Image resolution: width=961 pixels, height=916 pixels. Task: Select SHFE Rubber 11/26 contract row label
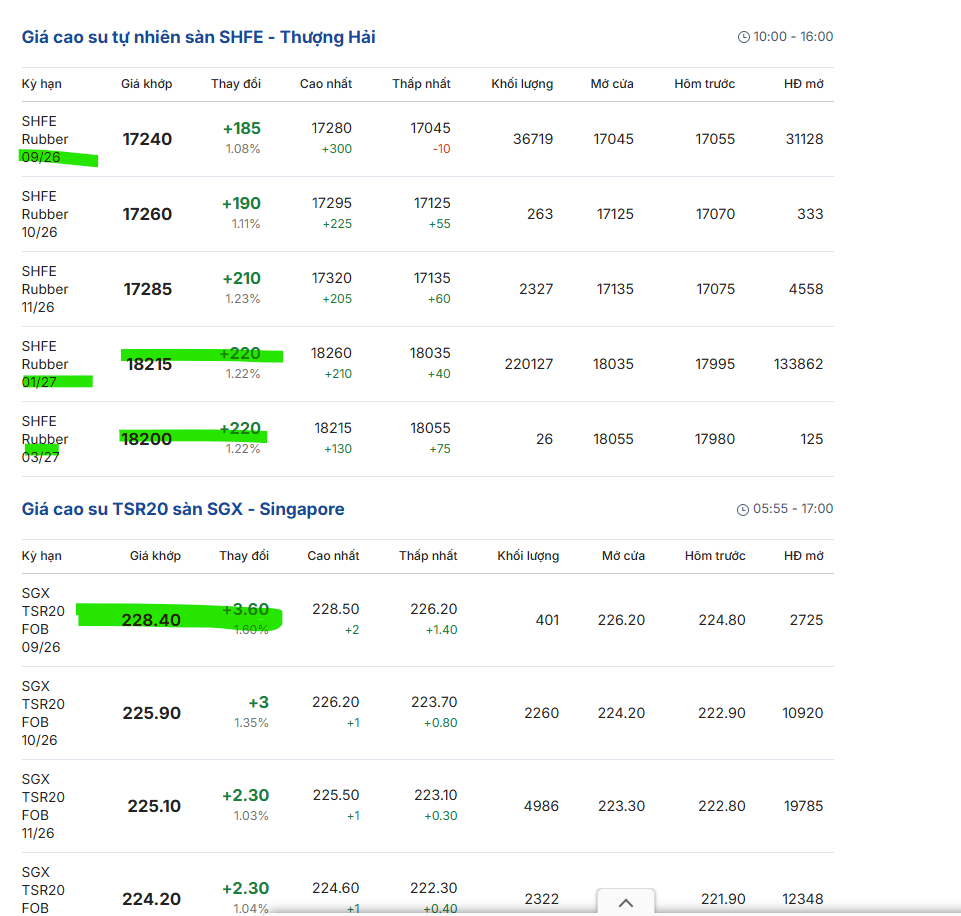point(45,289)
